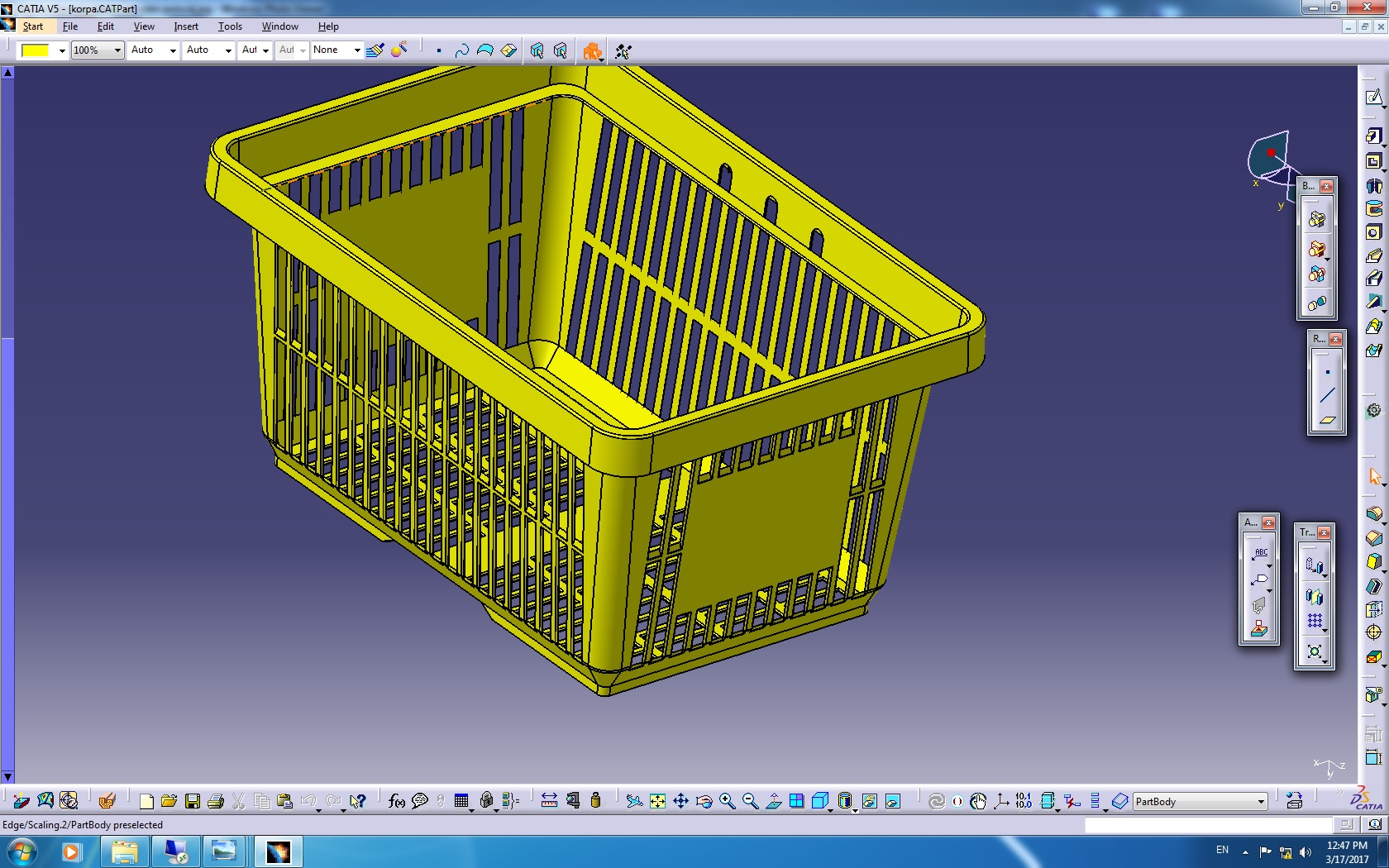The width and height of the screenshot is (1389, 868).
Task: Select the Fit All In tool
Action: (x=657, y=801)
